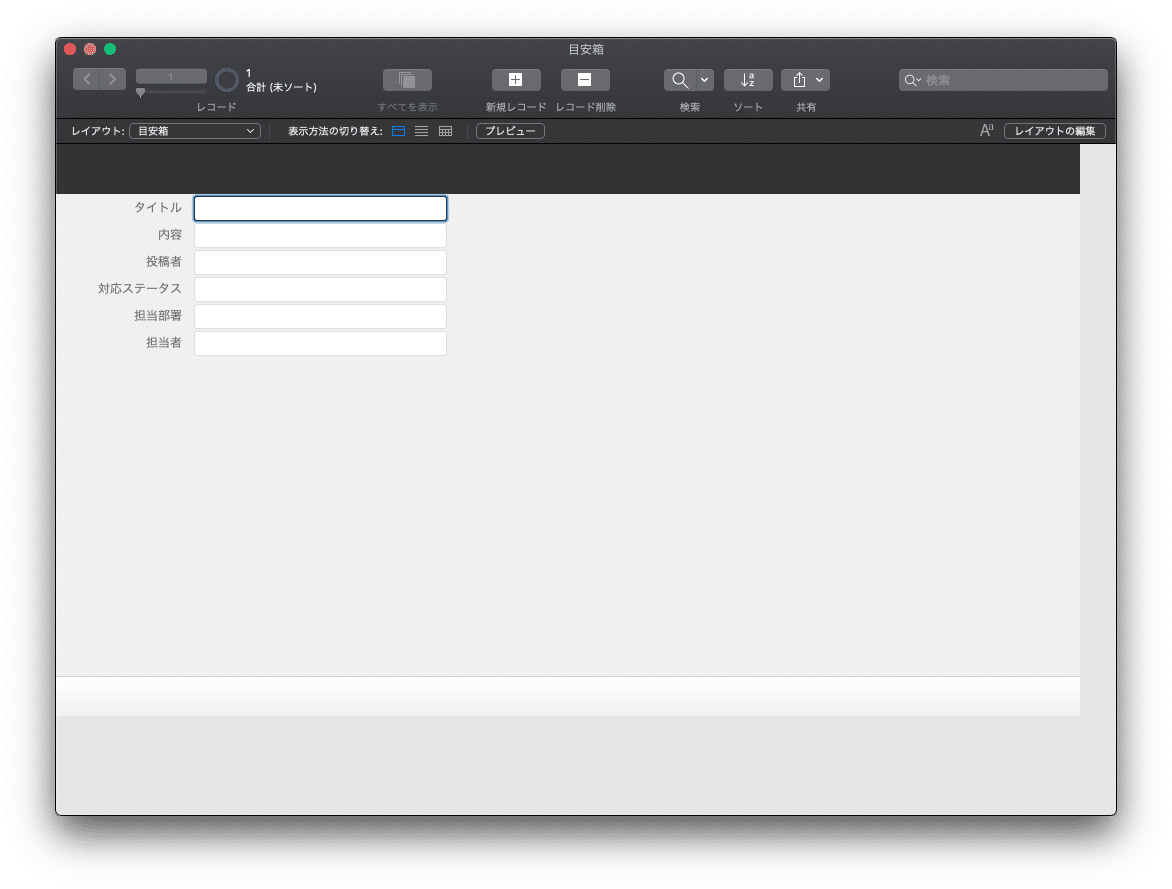Go to next record arrow
The height and width of the screenshot is (889, 1172).
(113, 79)
